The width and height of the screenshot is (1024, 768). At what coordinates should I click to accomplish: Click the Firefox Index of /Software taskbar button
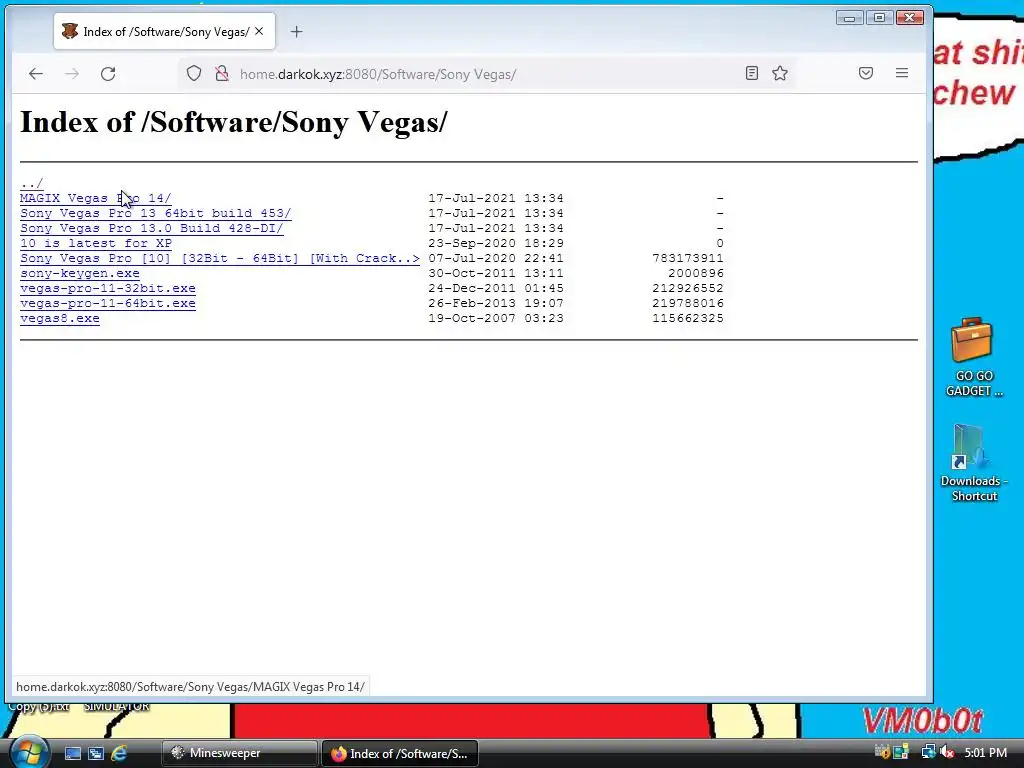coord(400,753)
